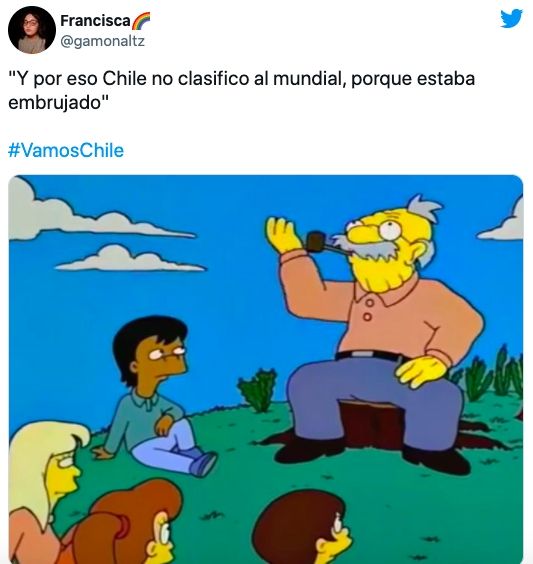Click the tree stump seat

tap(372, 424)
